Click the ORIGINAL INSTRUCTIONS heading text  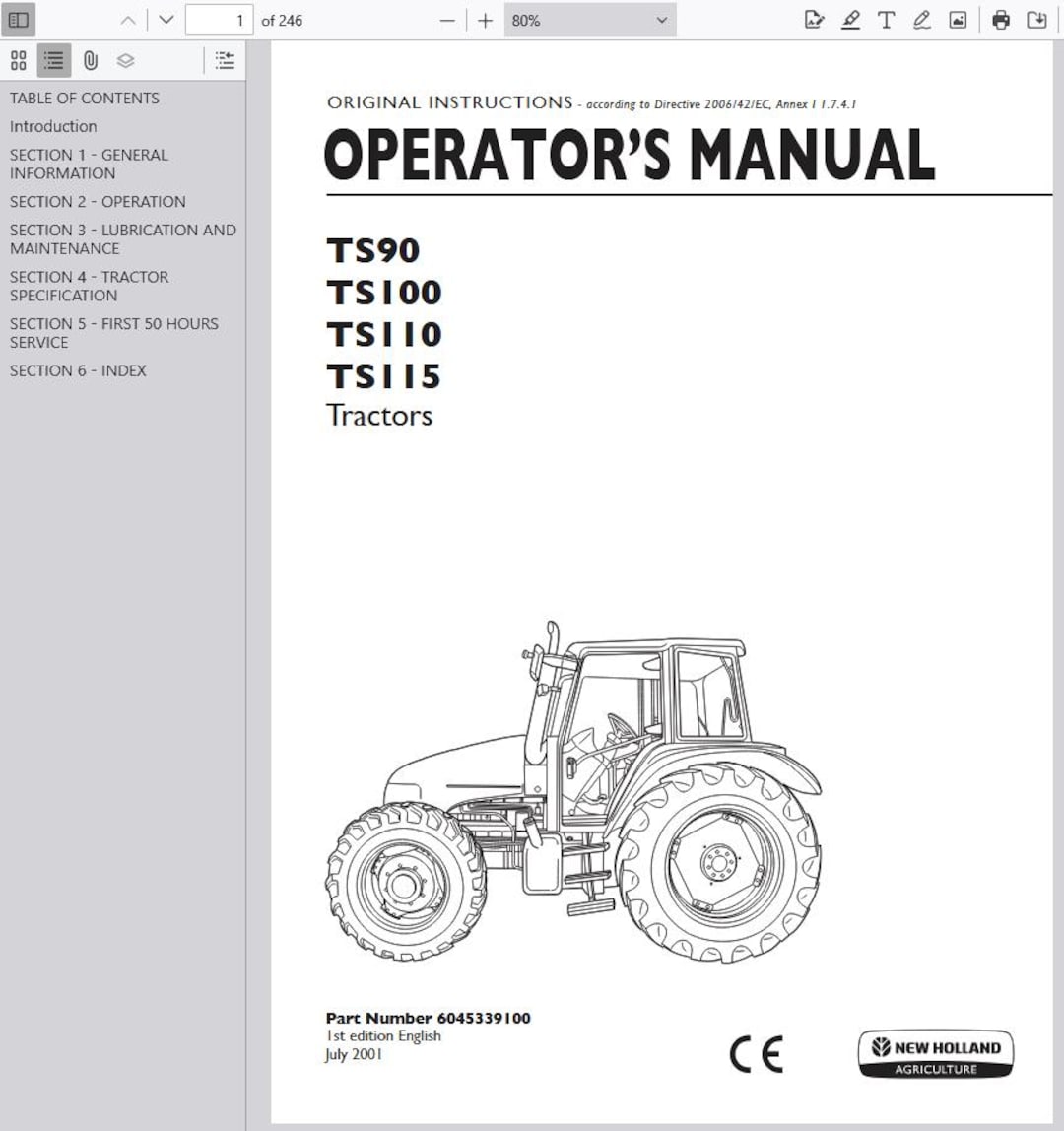tap(450, 102)
